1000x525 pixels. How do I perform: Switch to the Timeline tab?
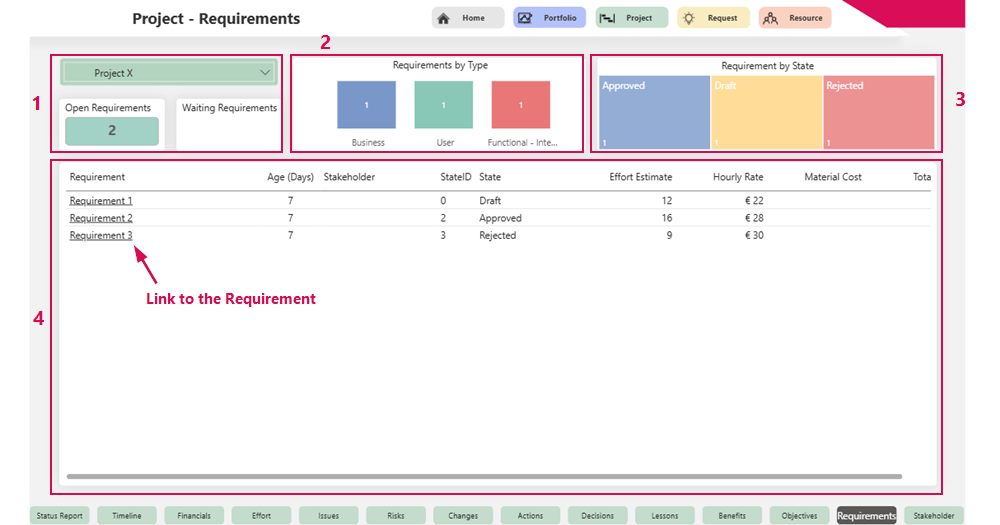point(127,515)
